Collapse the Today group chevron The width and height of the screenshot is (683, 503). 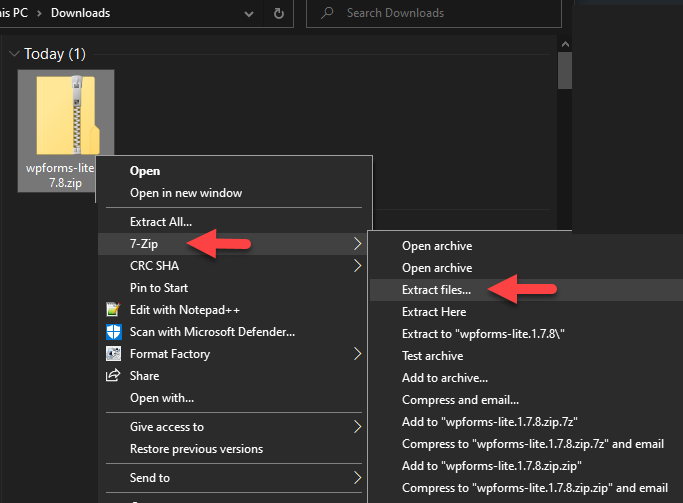point(13,54)
